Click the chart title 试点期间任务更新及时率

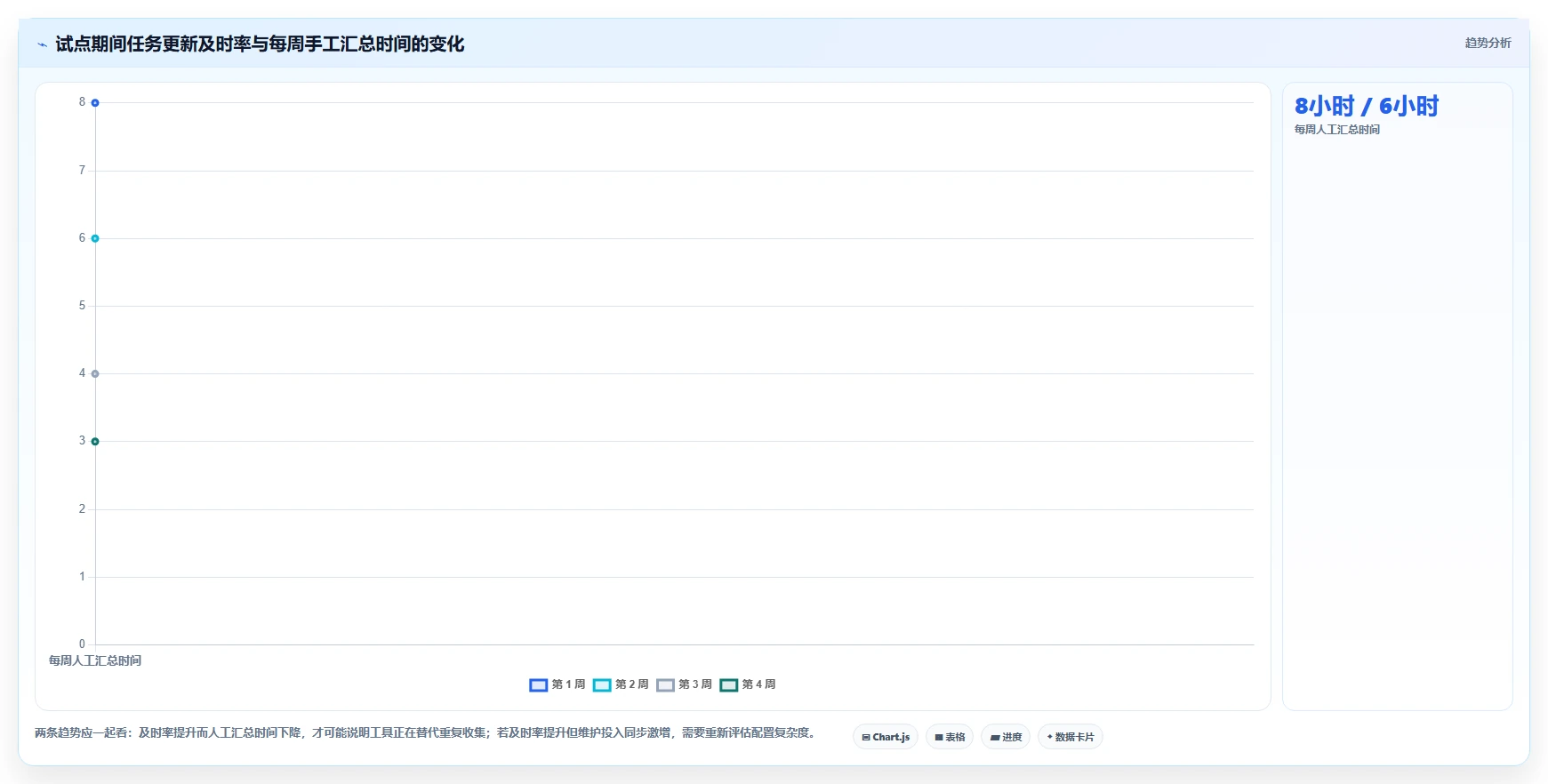(x=260, y=44)
